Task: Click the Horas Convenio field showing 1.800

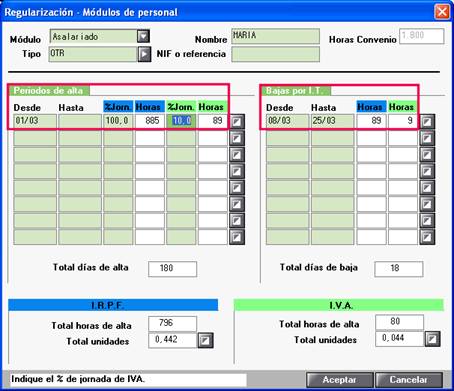Action: click(x=422, y=36)
